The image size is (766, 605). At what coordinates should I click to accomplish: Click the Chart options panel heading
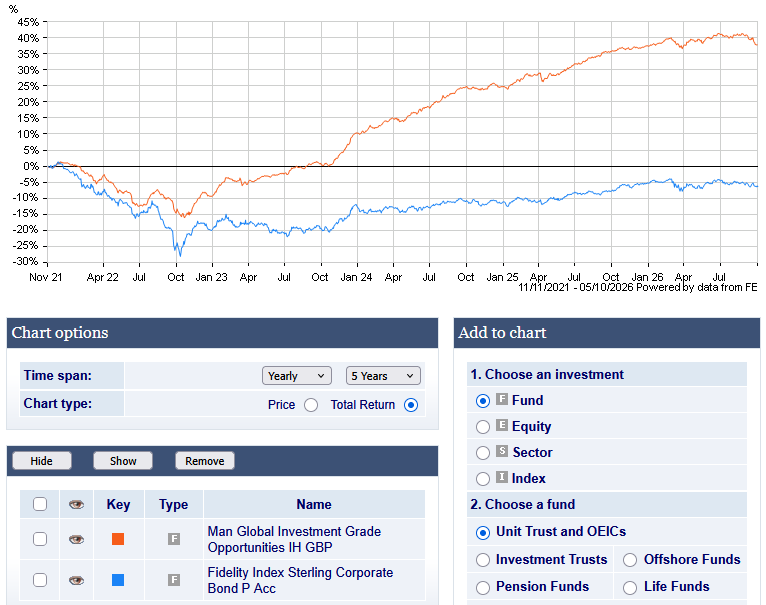[60, 333]
